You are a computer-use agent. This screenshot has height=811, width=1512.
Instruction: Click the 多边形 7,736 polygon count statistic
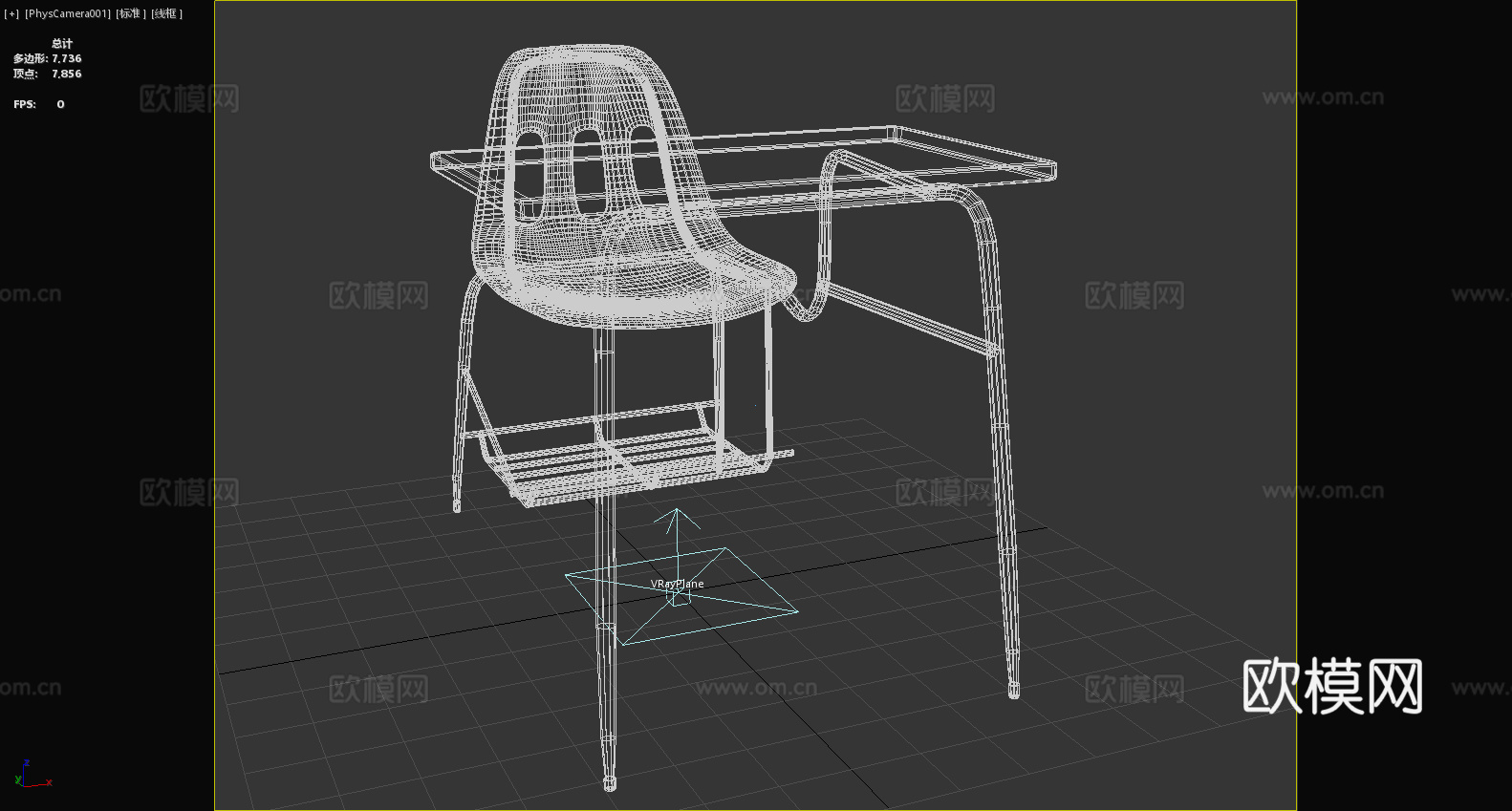pos(47,58)
